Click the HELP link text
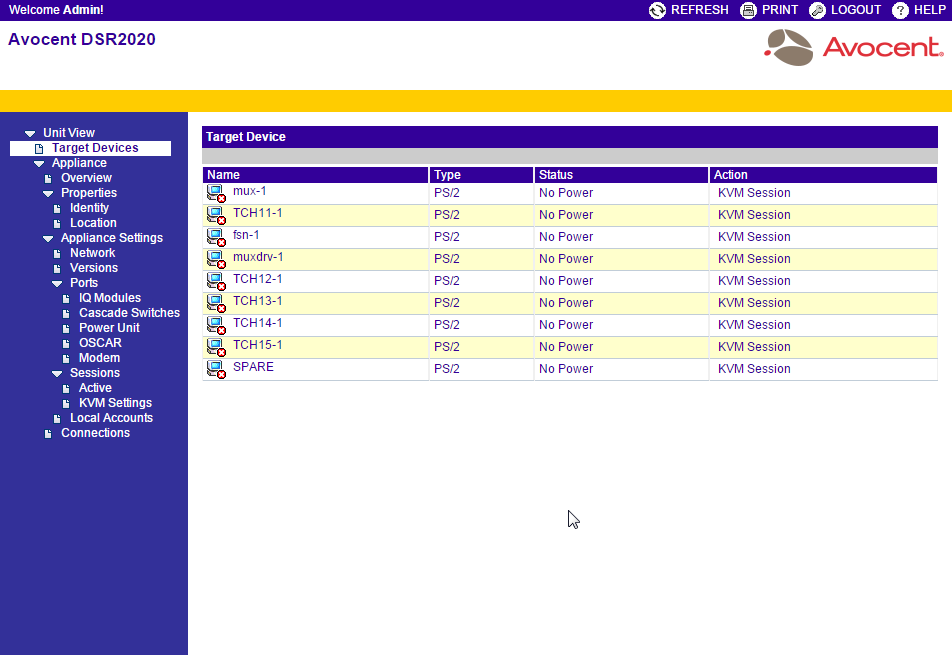 click(x=930, y=10)
